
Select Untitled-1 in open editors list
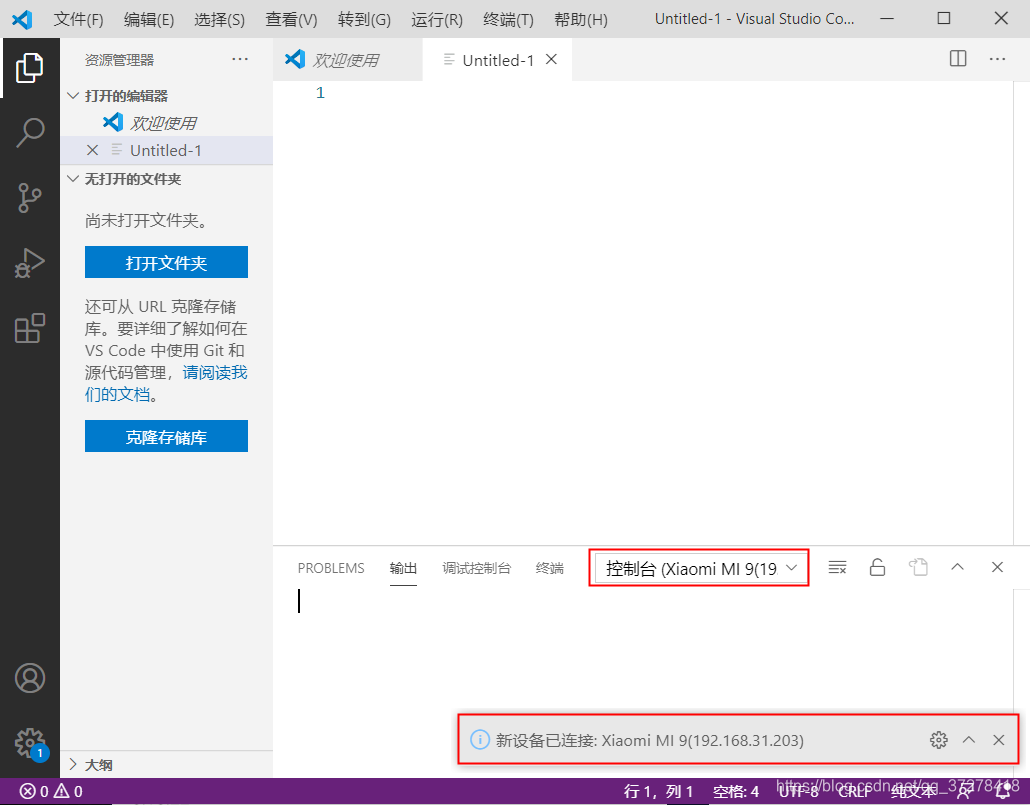coord(166,150)
